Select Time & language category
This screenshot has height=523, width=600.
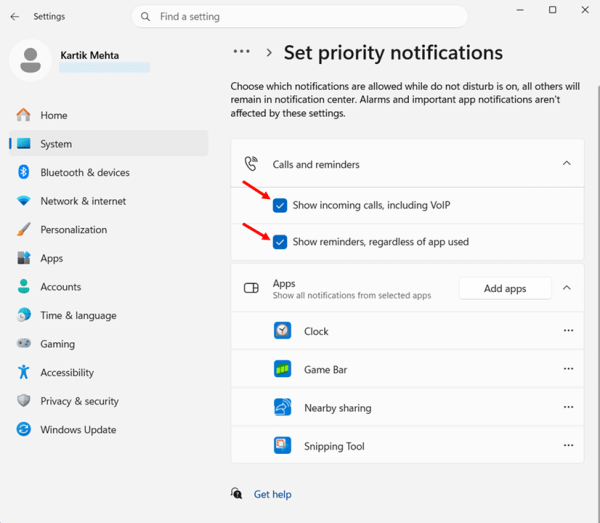109,315
